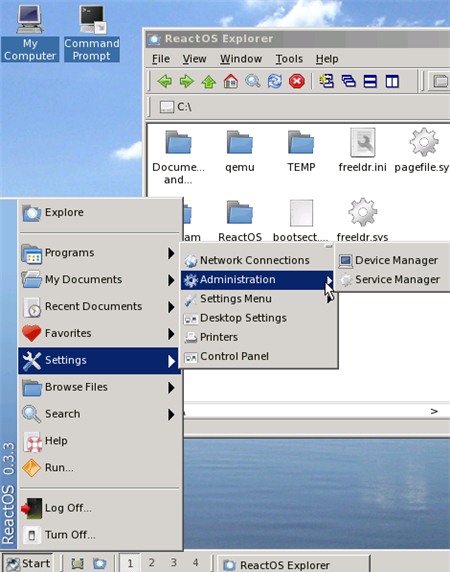Viewport: 450px width, 572px height.
Task: Click the Explorer quick launch icon in taskbar
Action: [99, 563]
